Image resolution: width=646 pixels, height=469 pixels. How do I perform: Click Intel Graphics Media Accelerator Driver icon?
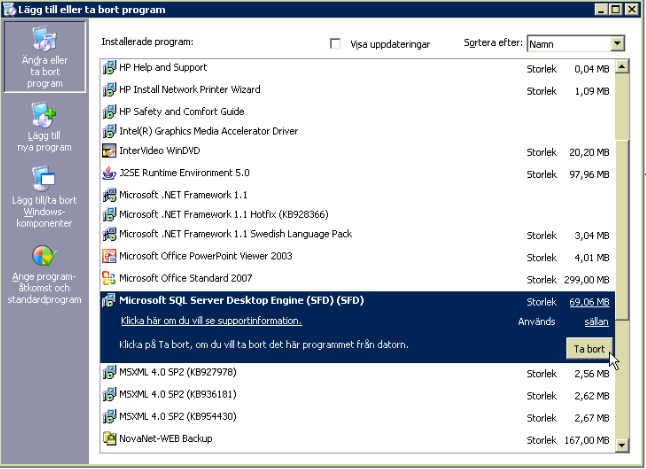point(109,131)
